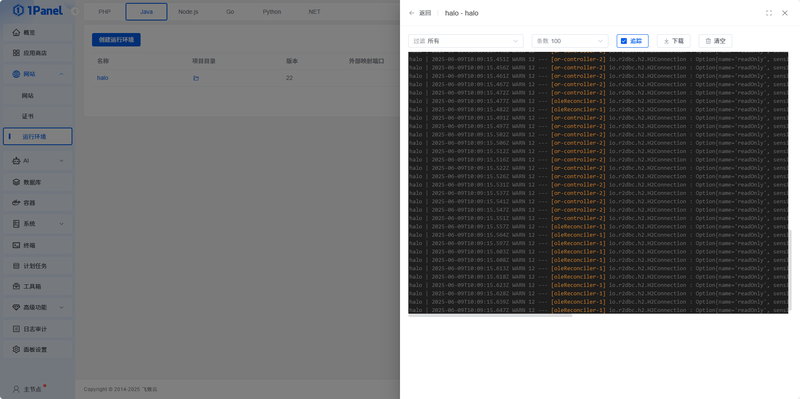Open 计划任务 scheduled tasks
Screen dimensions: 800x399
click(38, 266)
